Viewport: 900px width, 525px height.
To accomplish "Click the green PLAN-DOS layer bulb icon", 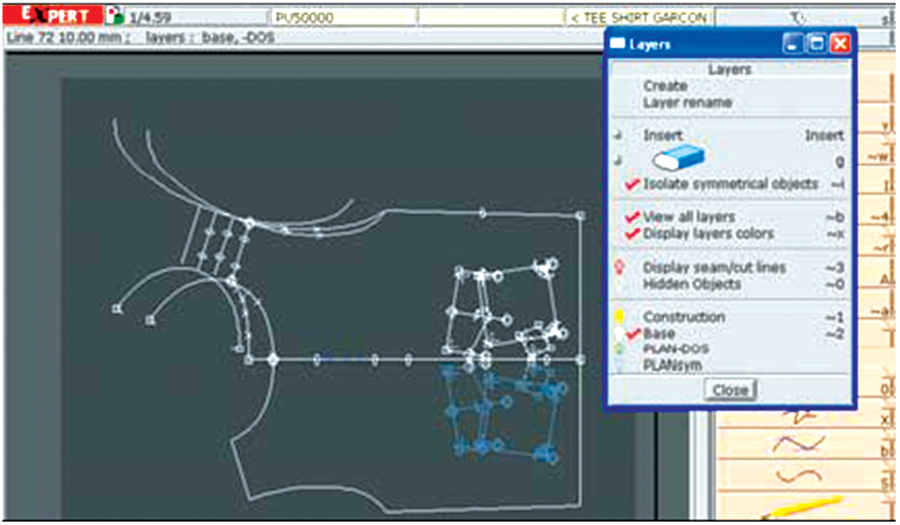I will [x=619, y=349].
